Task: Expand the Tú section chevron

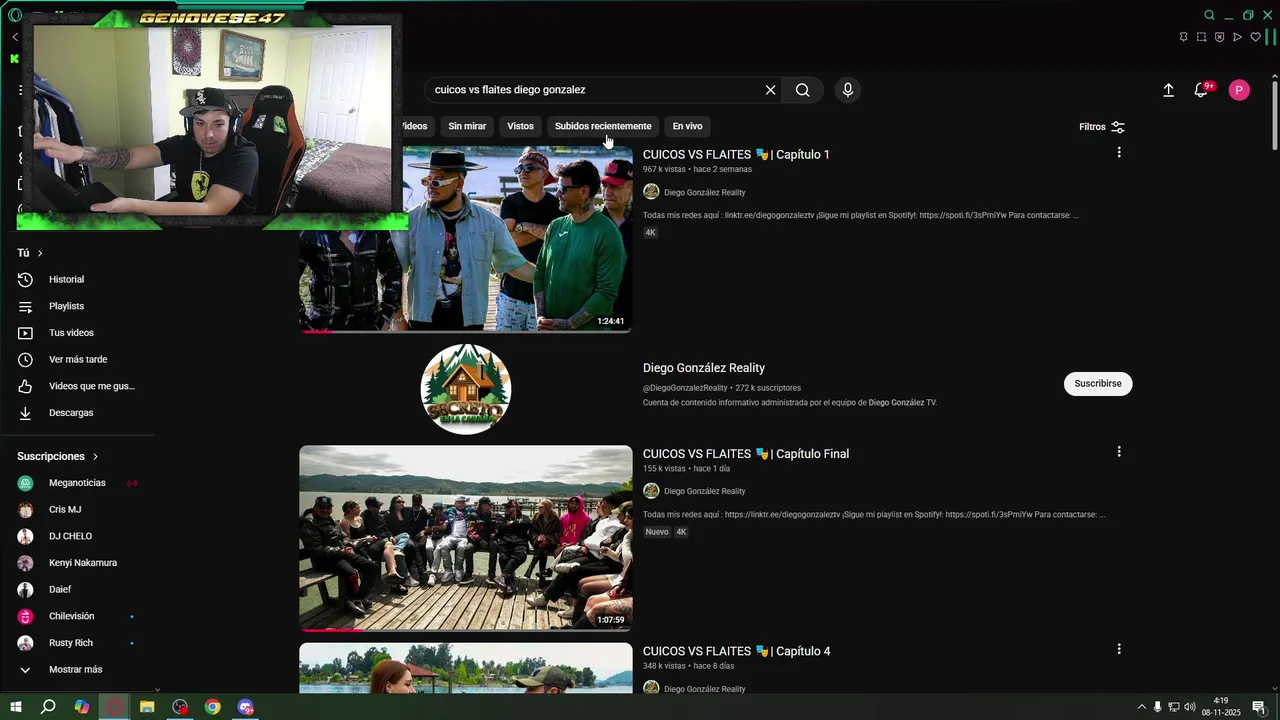Action: pyautogui.click(x=40, y=253)
